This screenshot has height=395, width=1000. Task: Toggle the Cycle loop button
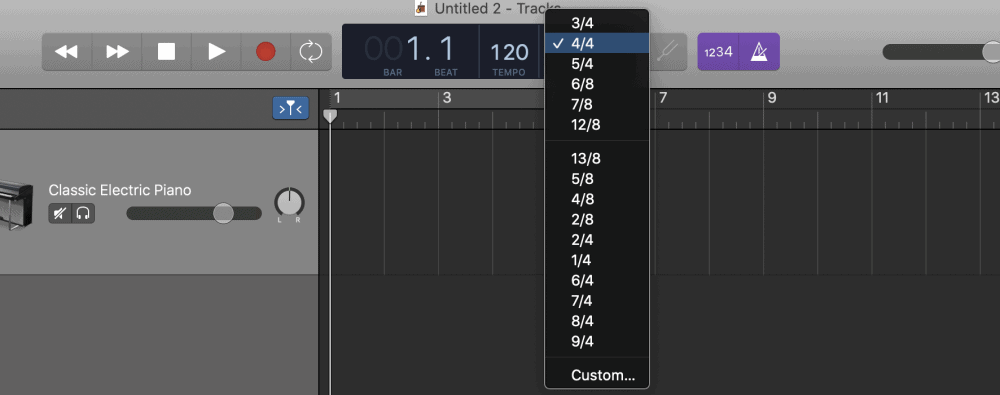pyautogui.click(x=311, y=52)
